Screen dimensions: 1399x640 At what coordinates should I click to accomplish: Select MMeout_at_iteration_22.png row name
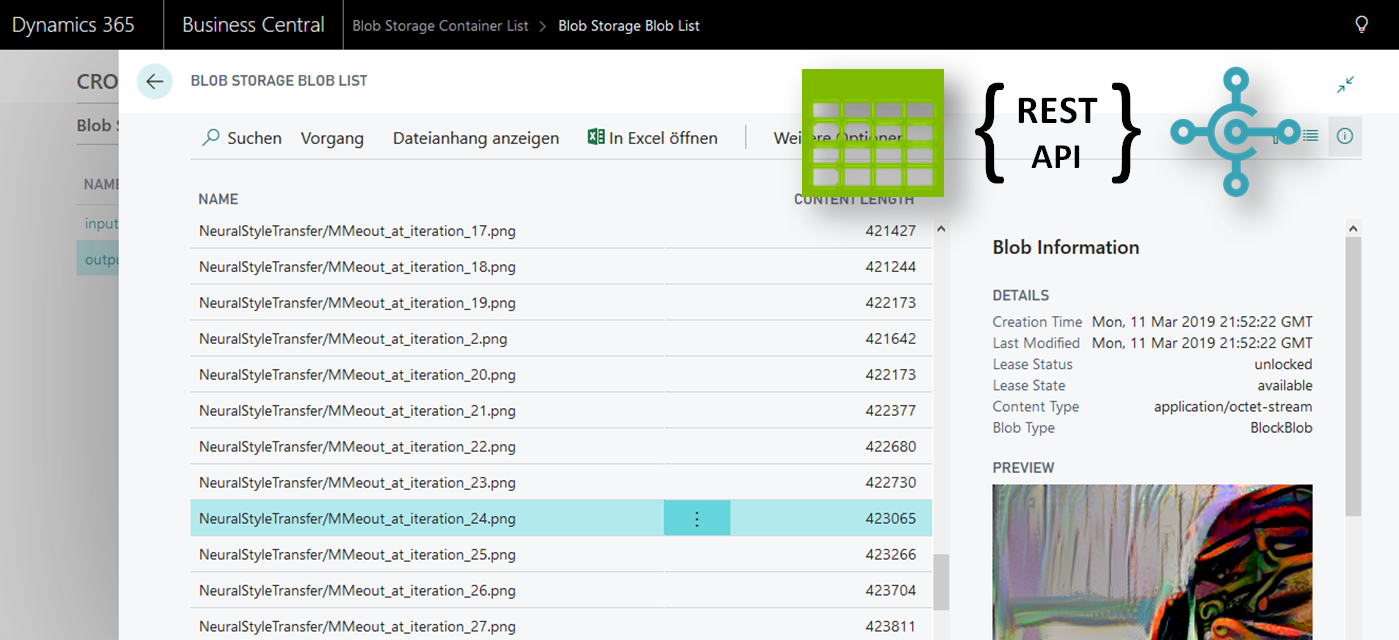(357, 447)
